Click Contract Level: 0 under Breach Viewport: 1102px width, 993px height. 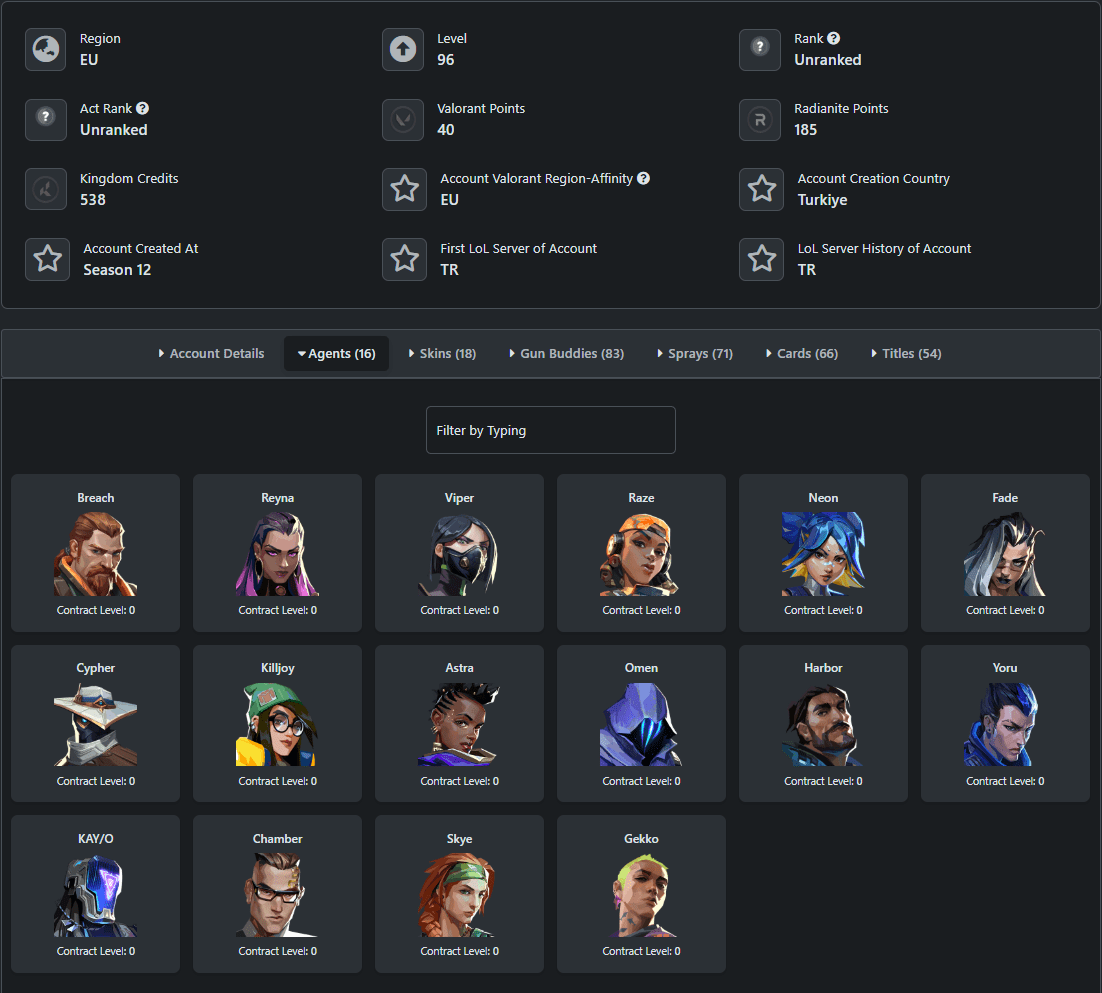tap(96, 610)
